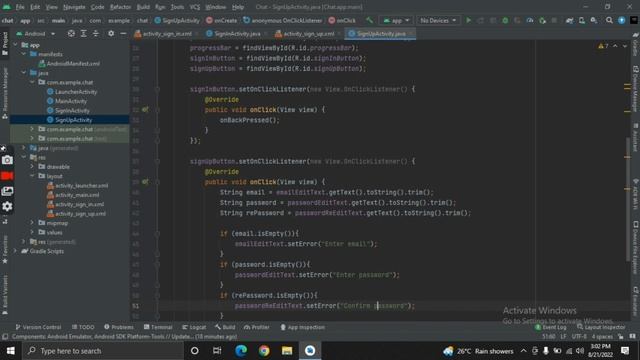
Task: Click the 4 spaces indent setting
Action: 602,337
